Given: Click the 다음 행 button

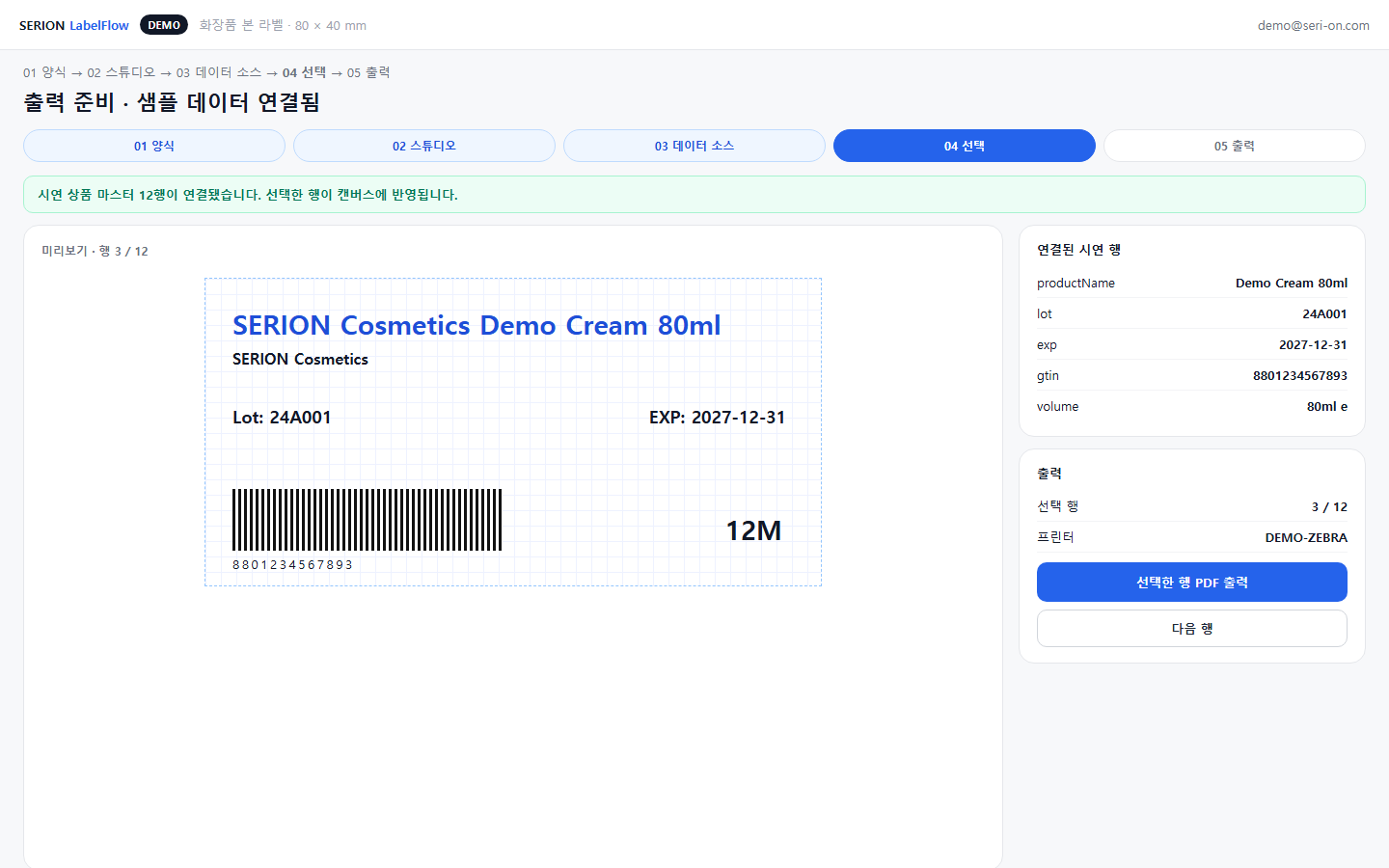Looking at the screenshot, I should pyautogui.click(x=1192, y=629).
